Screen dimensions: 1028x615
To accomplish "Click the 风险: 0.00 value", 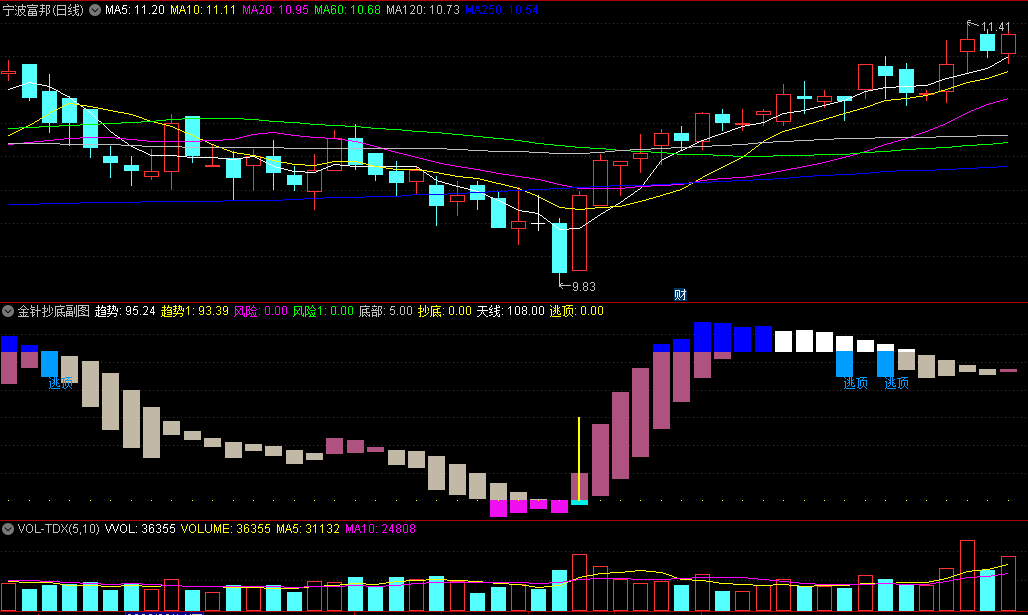I will (260, 311).
